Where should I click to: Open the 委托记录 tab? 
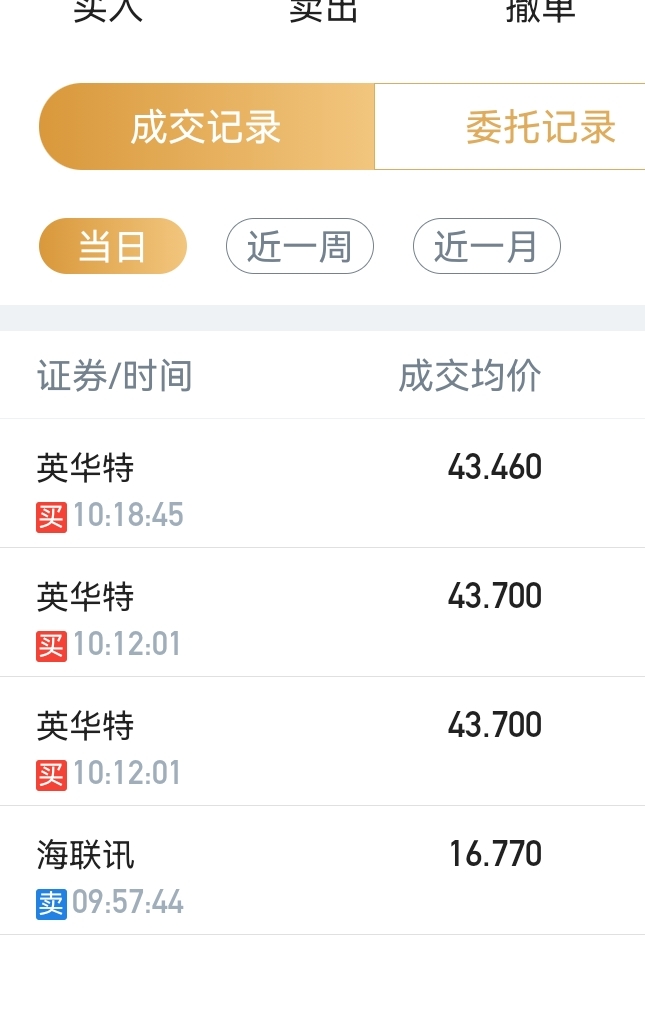pyautogui.click(x=510, y=127)
